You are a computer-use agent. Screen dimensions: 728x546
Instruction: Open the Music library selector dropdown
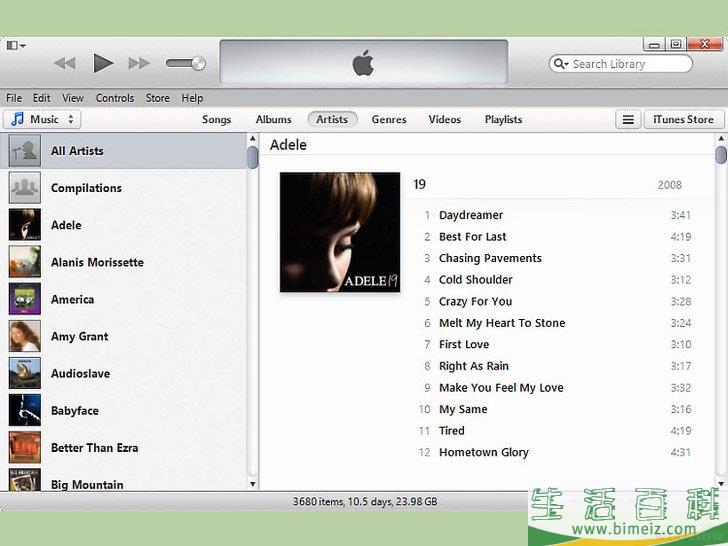tap(42, 119)
